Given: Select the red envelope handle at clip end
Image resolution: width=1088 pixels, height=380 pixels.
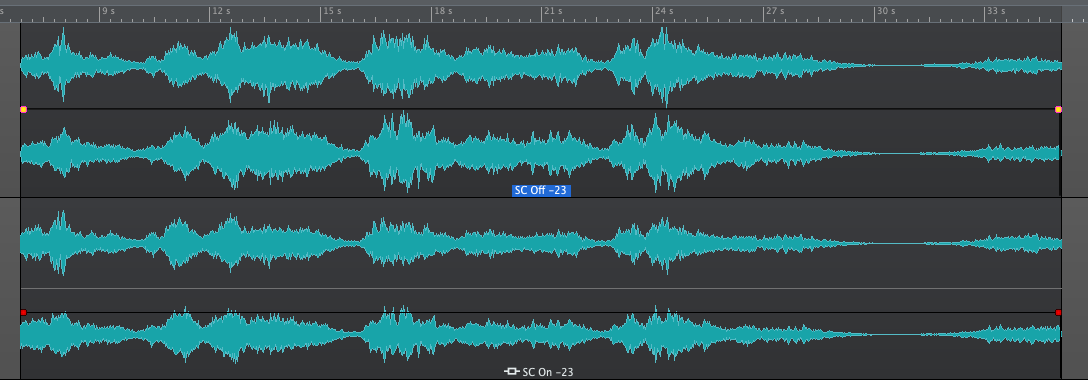Looking at the screenshot, I should pos(1058,313).
